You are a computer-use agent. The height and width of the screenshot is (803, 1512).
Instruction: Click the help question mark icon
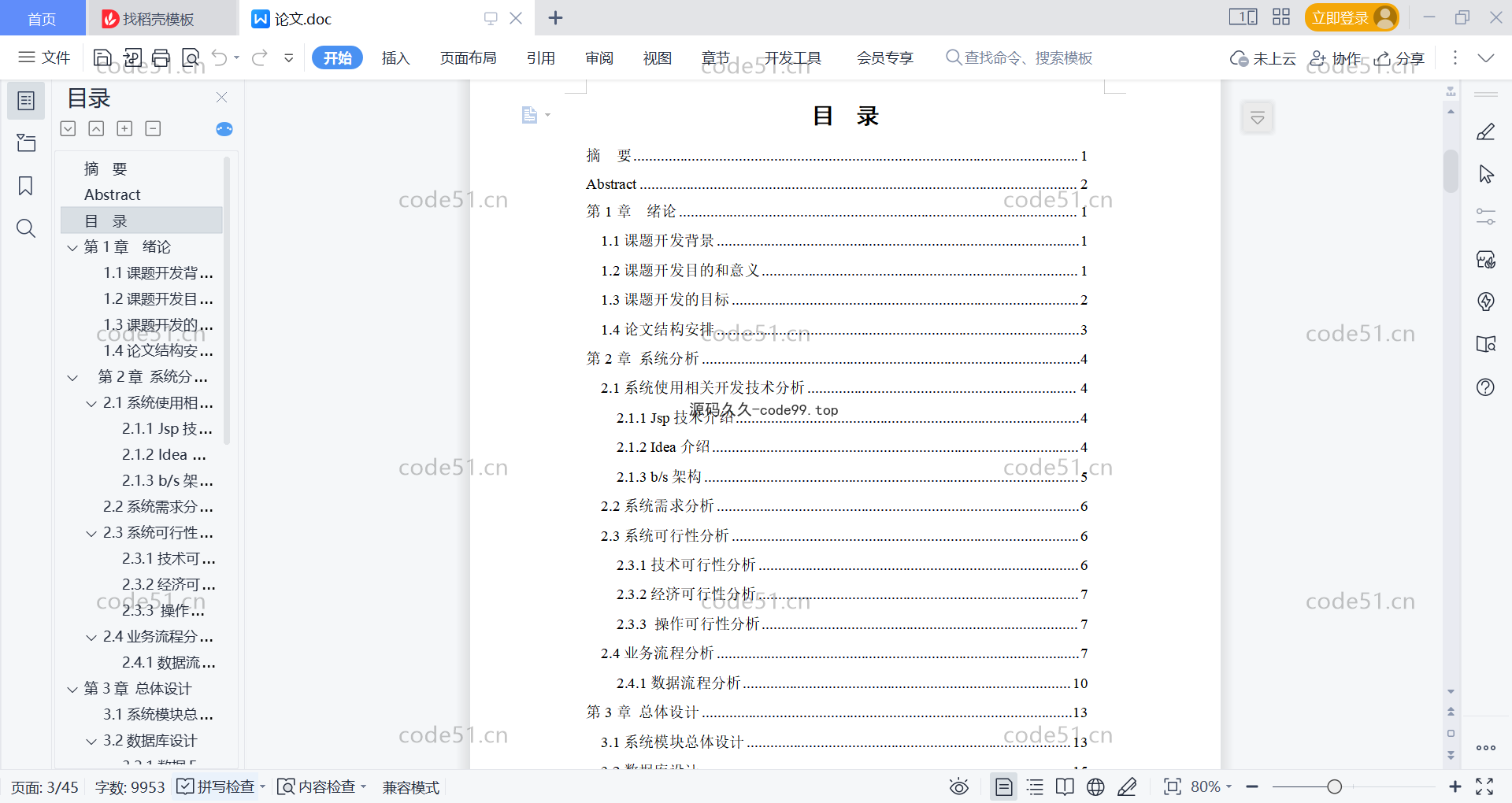point(1486,387)
